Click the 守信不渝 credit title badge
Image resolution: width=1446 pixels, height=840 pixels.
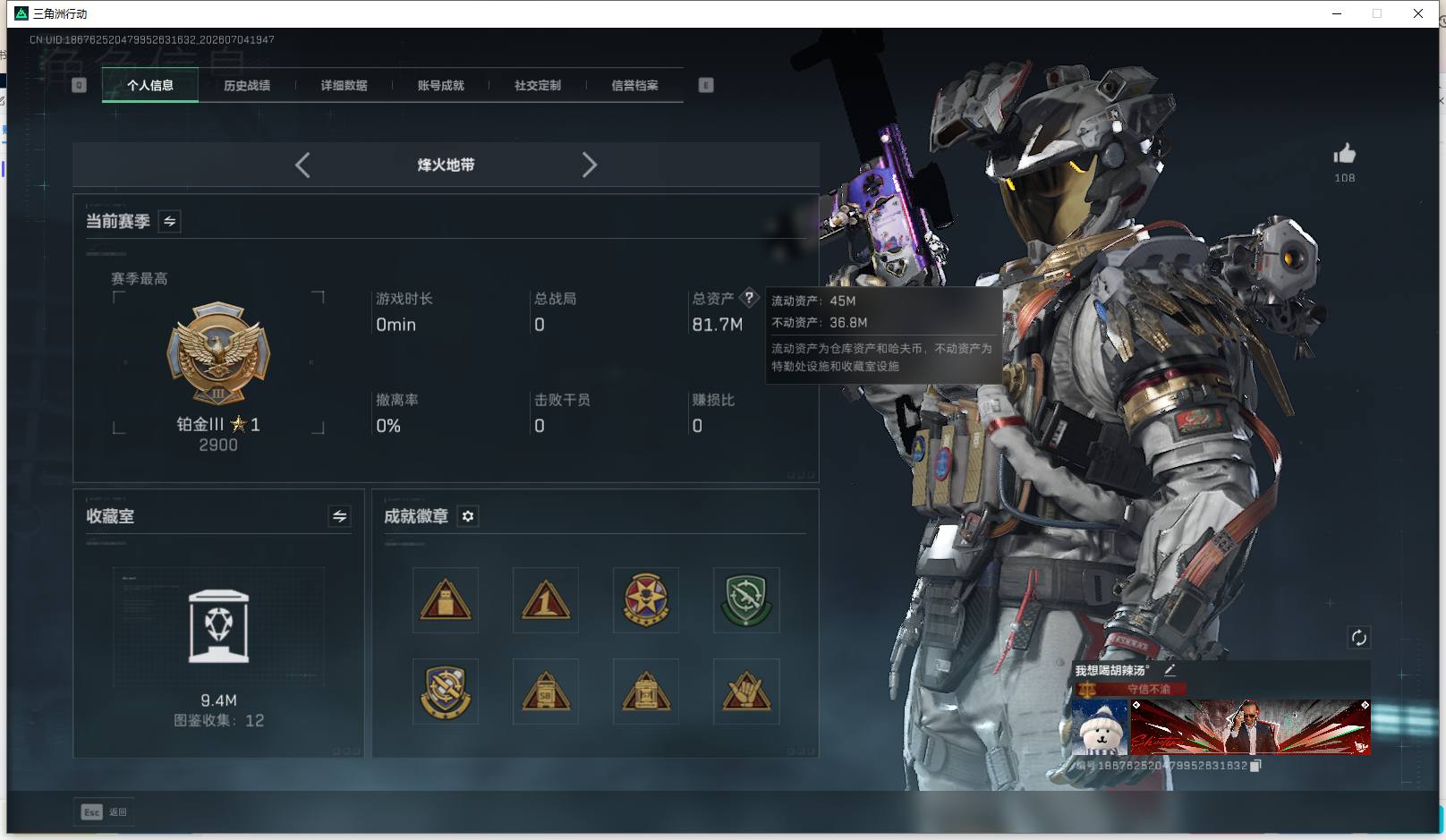pyautogui.click(x=1131, y=689)
